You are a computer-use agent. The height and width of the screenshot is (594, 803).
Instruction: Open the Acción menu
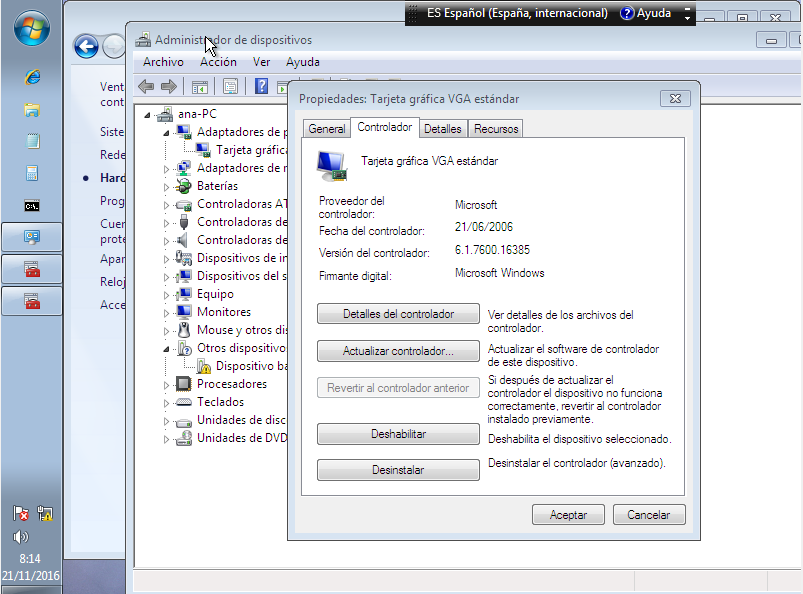pyautogui.click(x=218, y=62)
